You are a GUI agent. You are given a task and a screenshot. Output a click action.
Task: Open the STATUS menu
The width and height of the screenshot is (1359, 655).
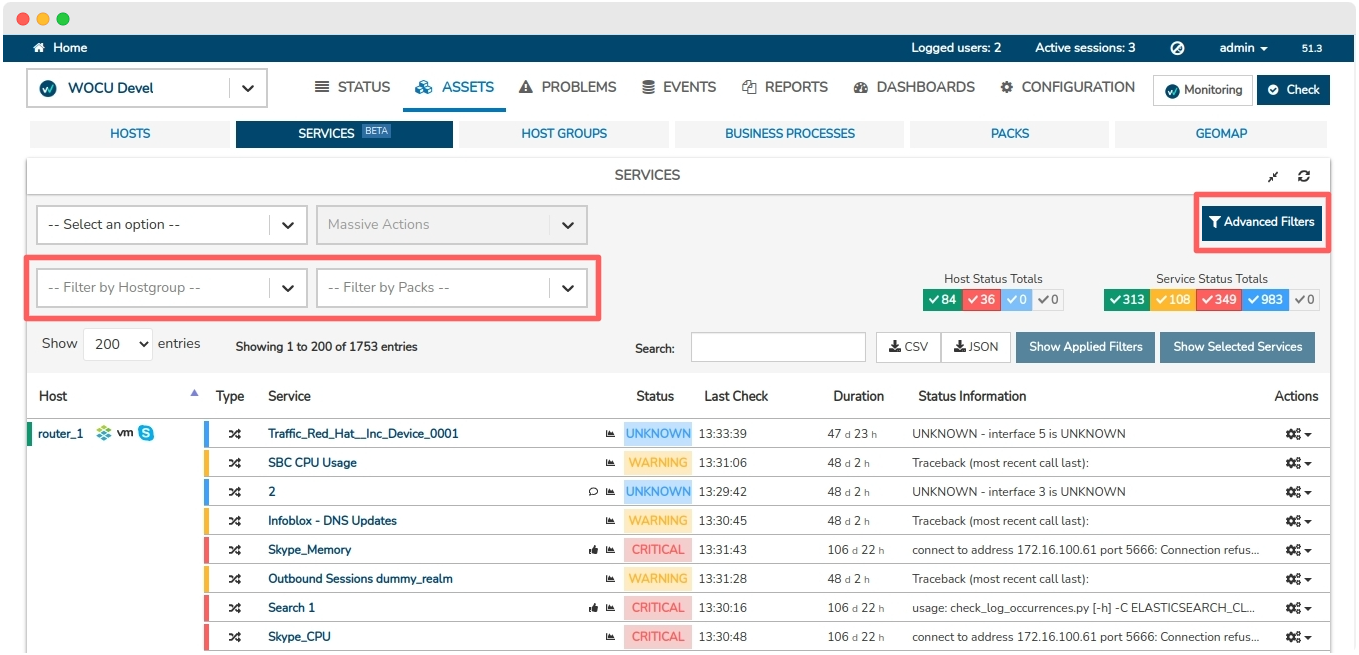point(352,87)
